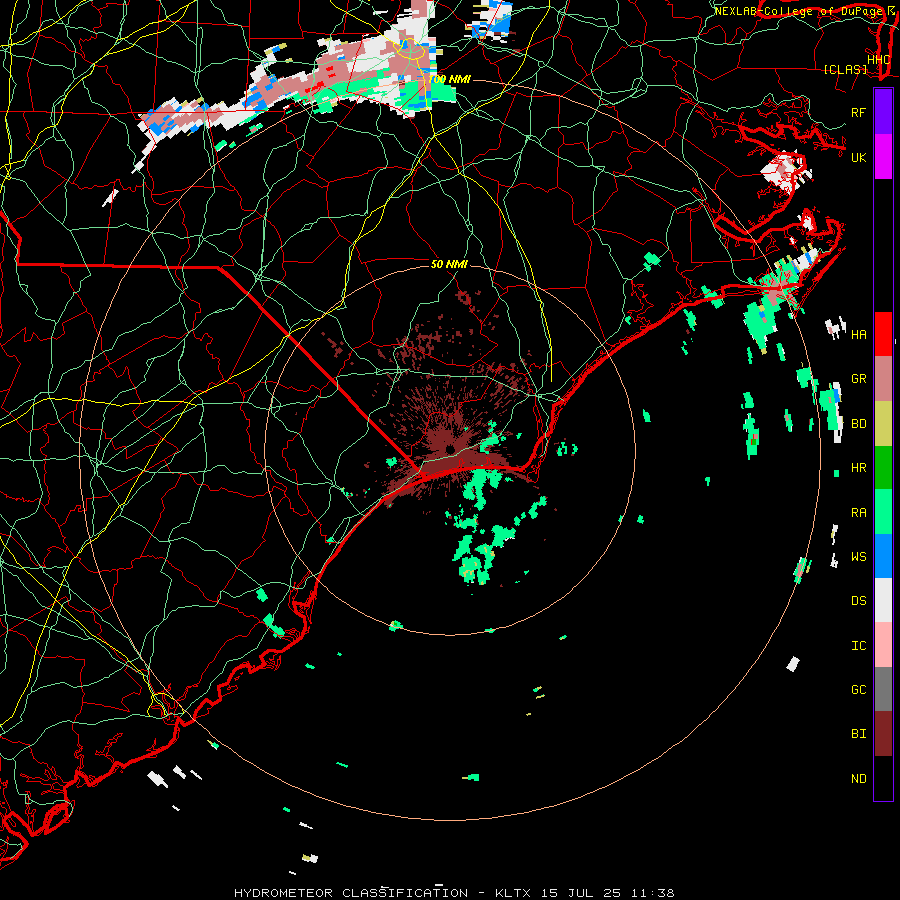This screenshot has height=900, width=900.
Task: Click the BI biological brown swatch
Action: click(x=883, y=734)
